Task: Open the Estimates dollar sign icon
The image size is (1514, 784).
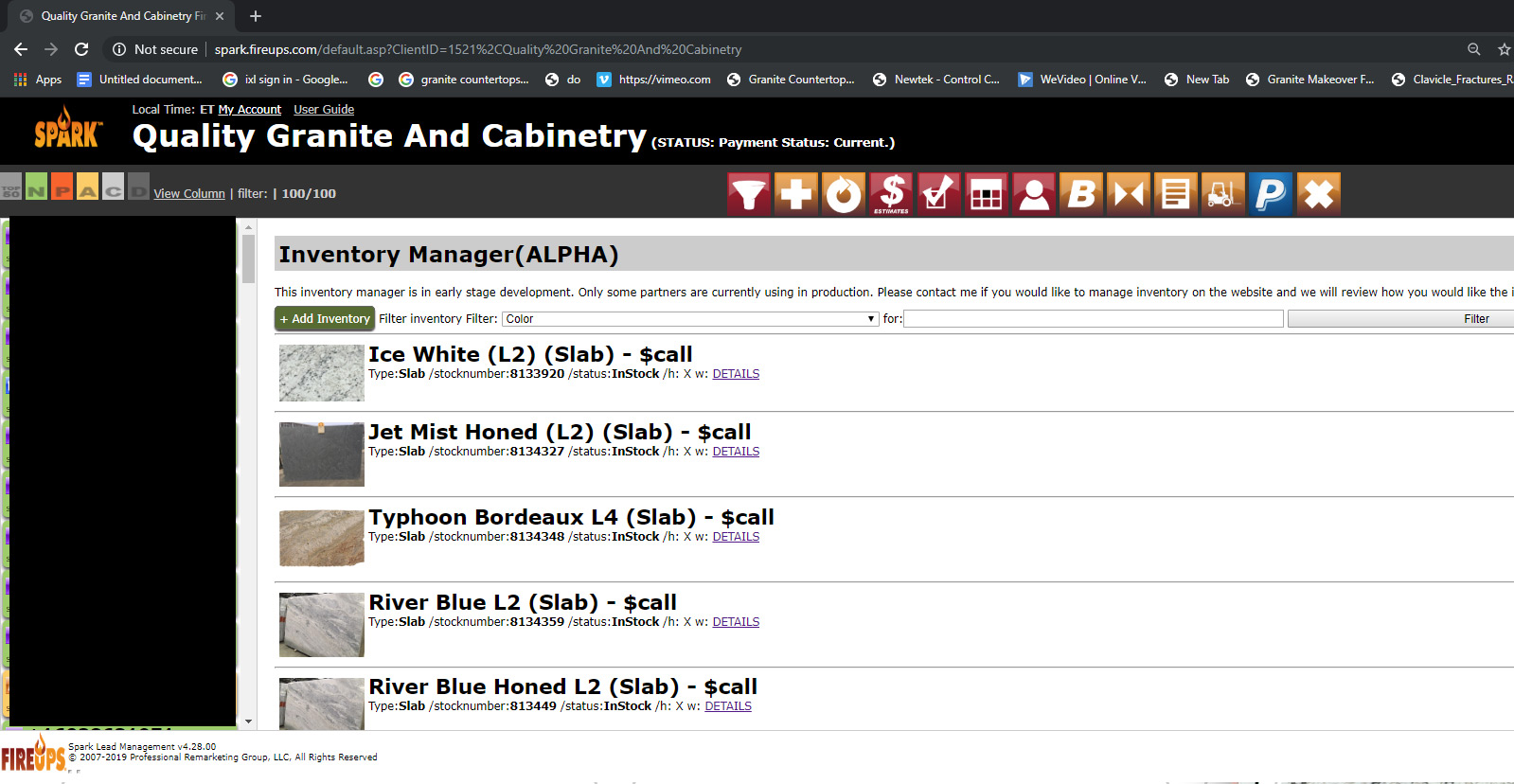Action: [891, 194]
